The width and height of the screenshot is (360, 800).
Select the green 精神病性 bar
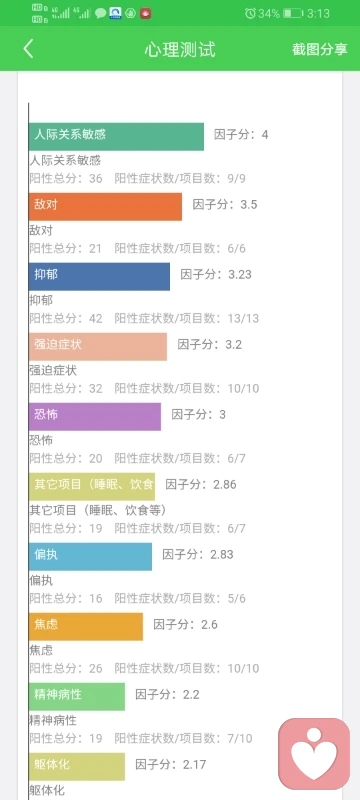tap(77, 696)
